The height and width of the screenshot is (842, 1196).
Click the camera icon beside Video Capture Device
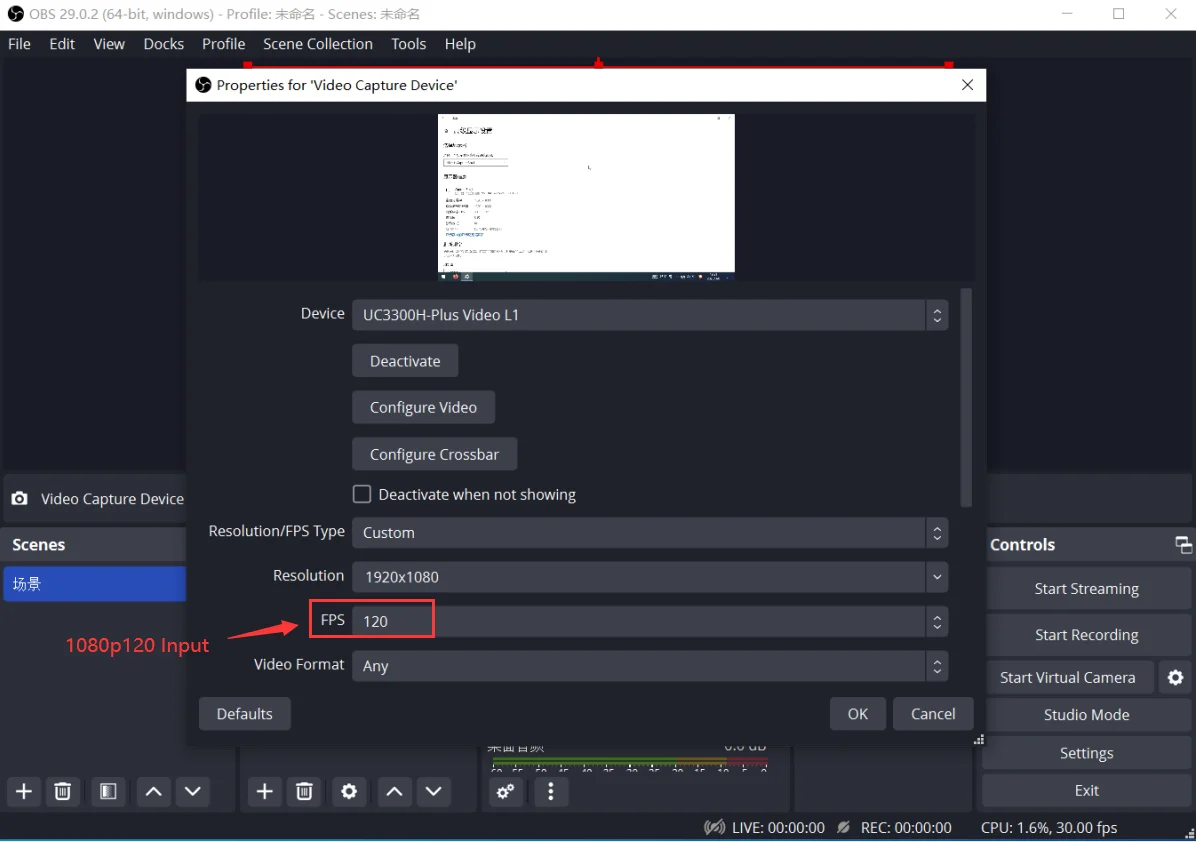tap(20, 498)
